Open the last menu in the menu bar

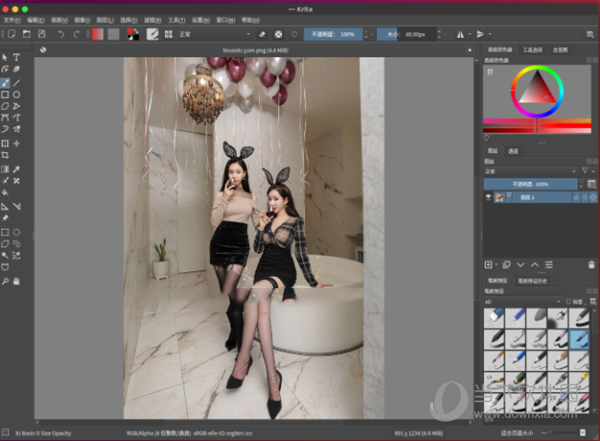tap(250, 20)
